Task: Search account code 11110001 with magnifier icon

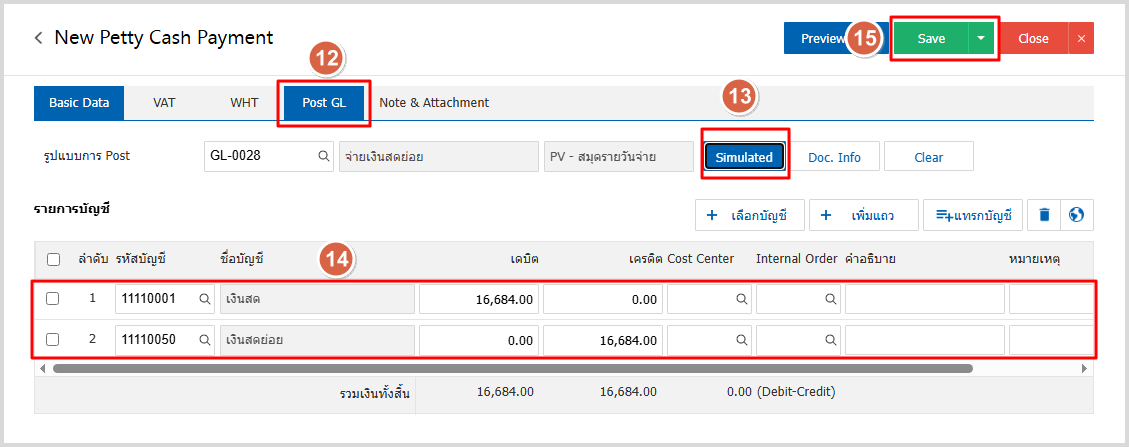Action: tap(204, 299)
